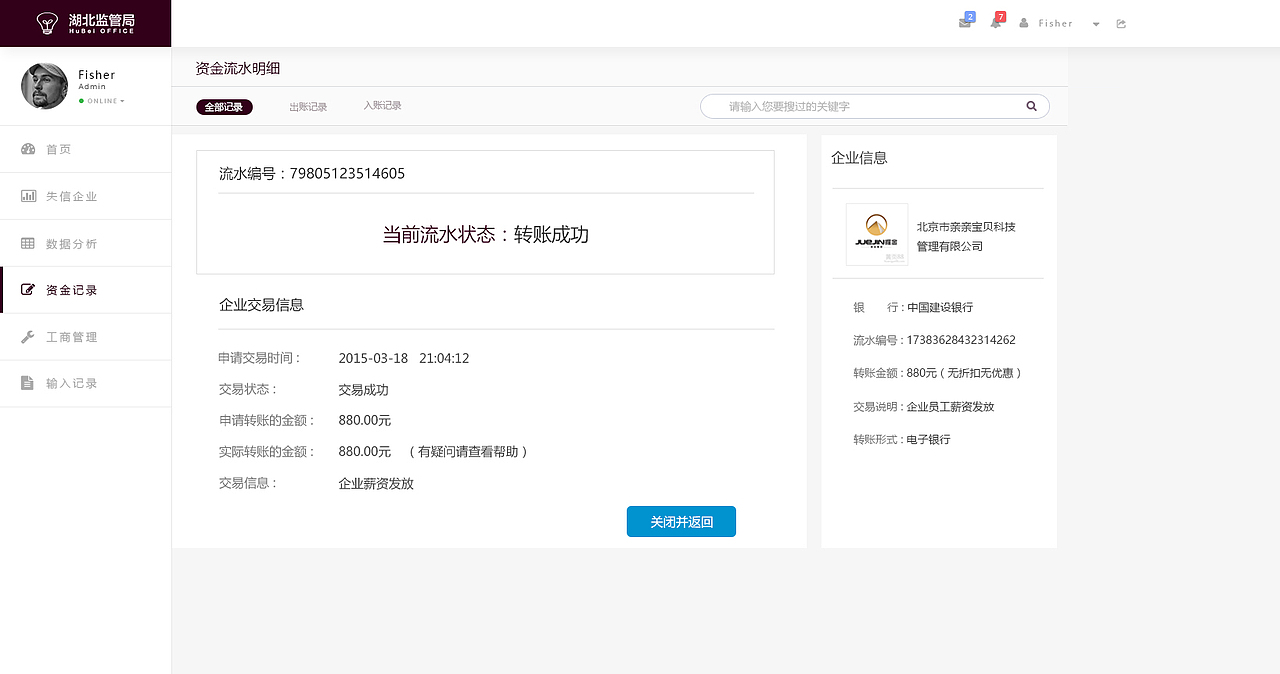
Task: Open the 数据分析 table icon
Action: coord(28,242)
